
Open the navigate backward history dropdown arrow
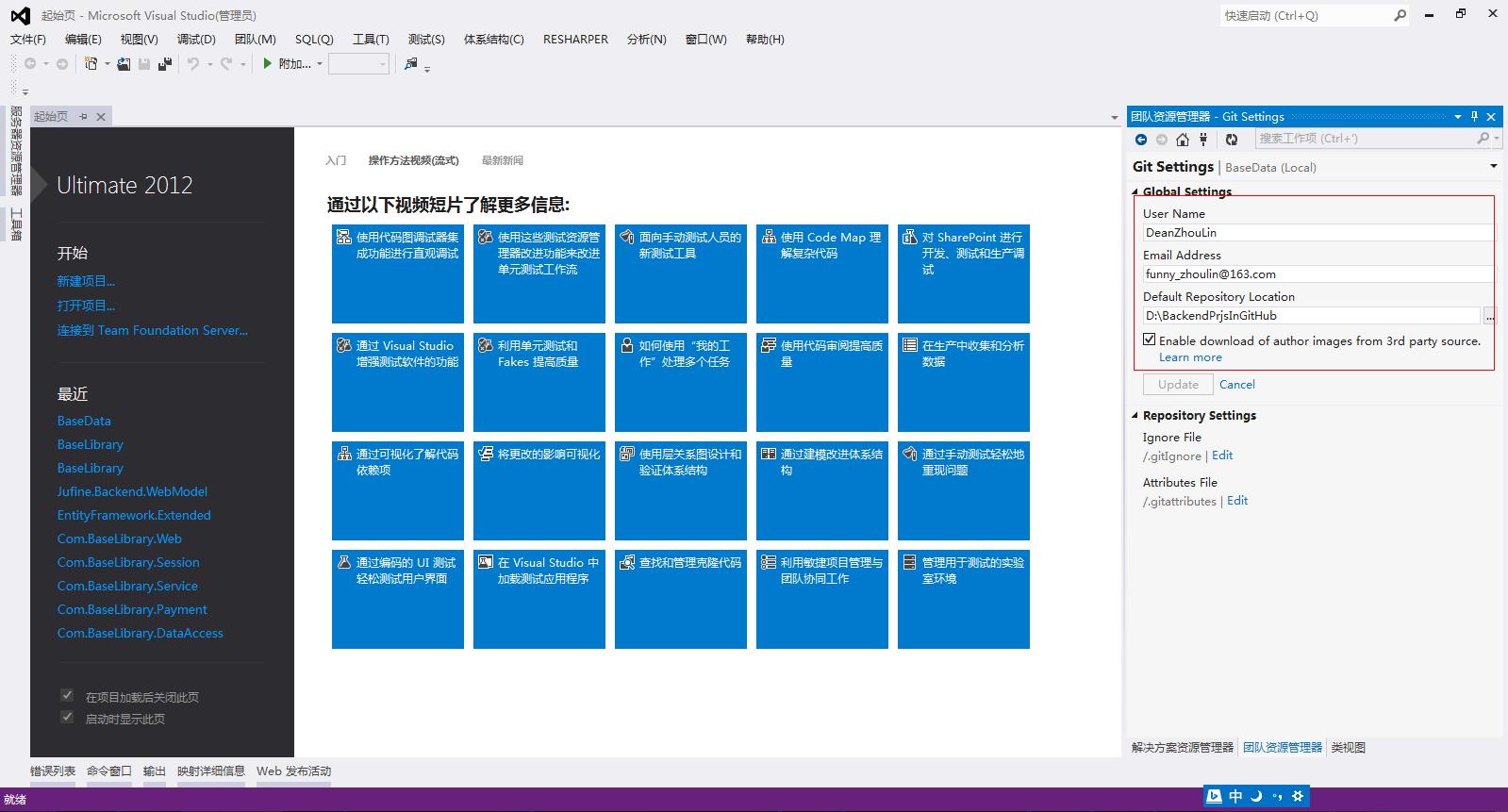[45, 64]
